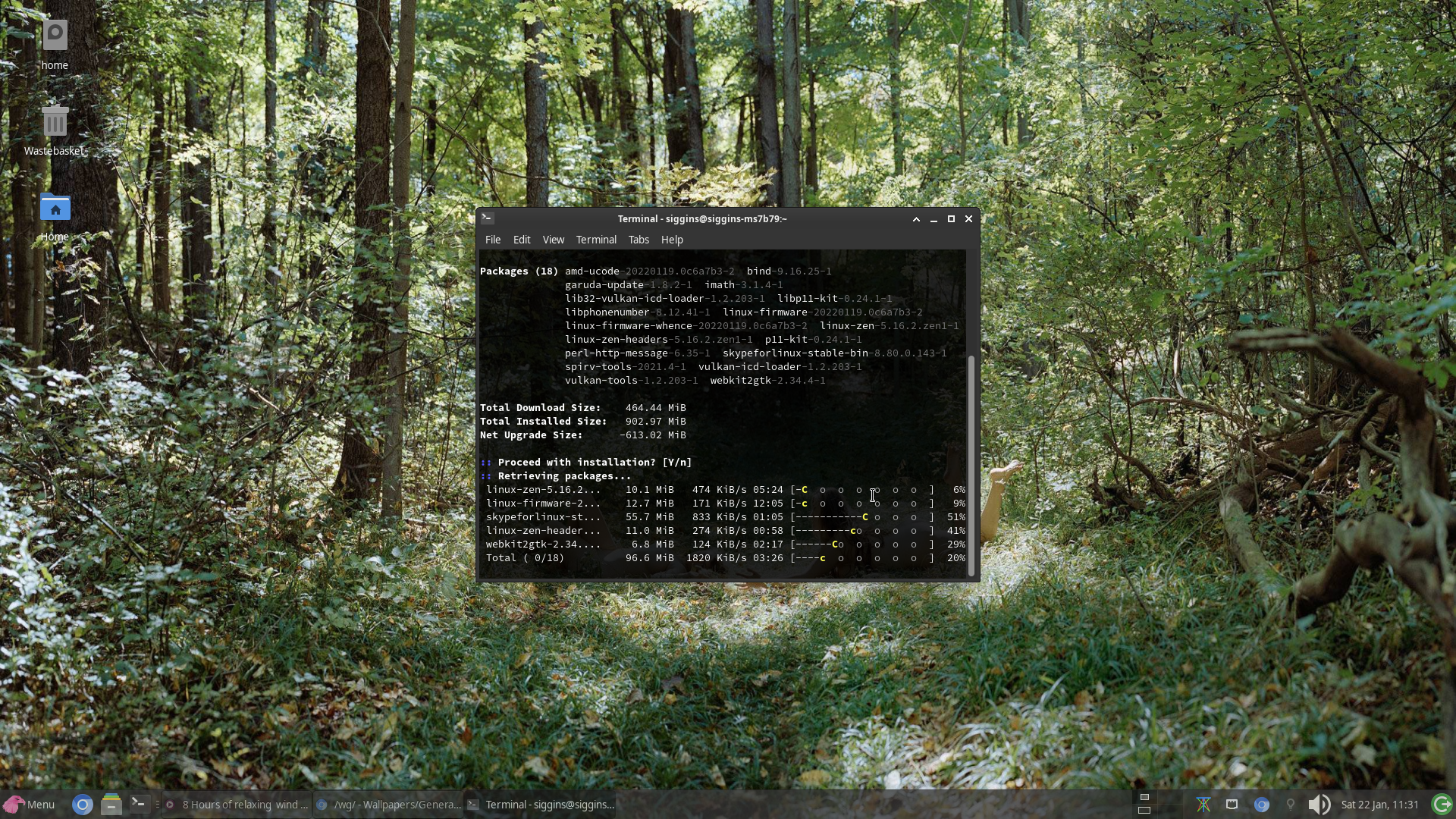Switch to the workspace switcher's top workspace
Viewport: 1456px width, 819px height.
[1144, 798]
